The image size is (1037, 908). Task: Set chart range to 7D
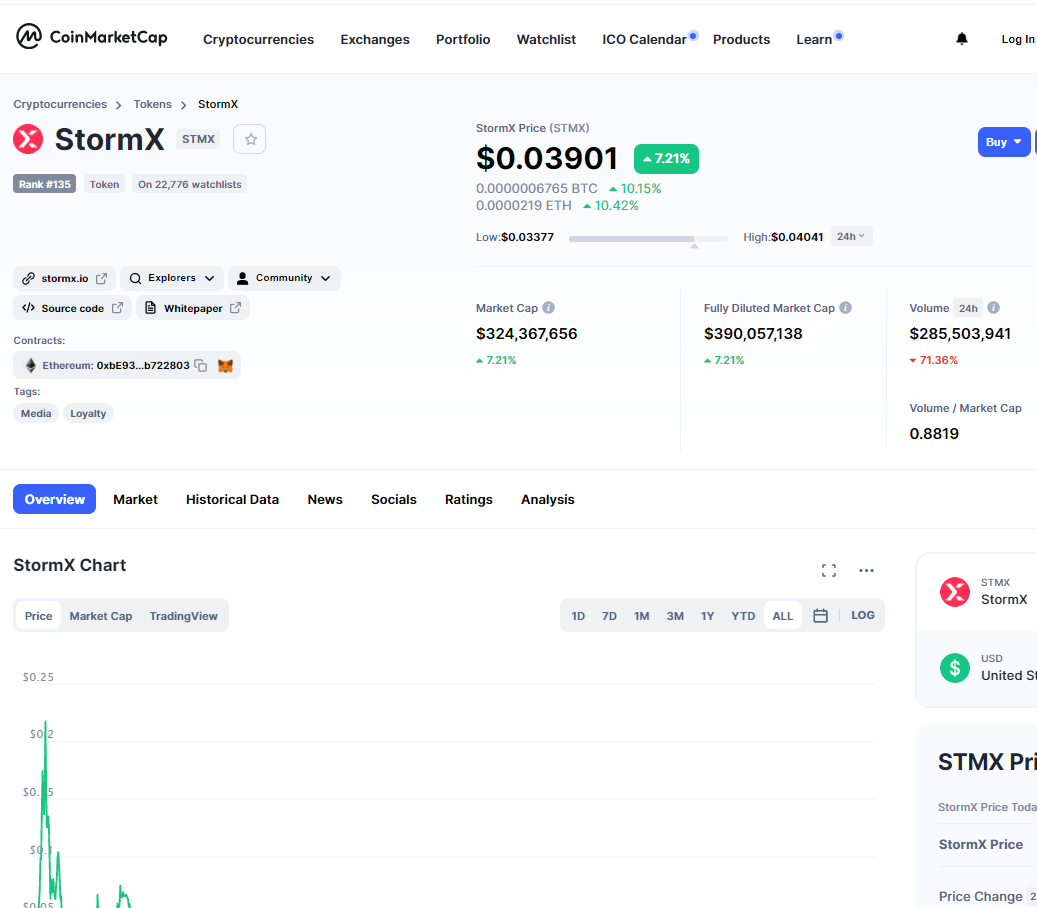tap(609, 616)
